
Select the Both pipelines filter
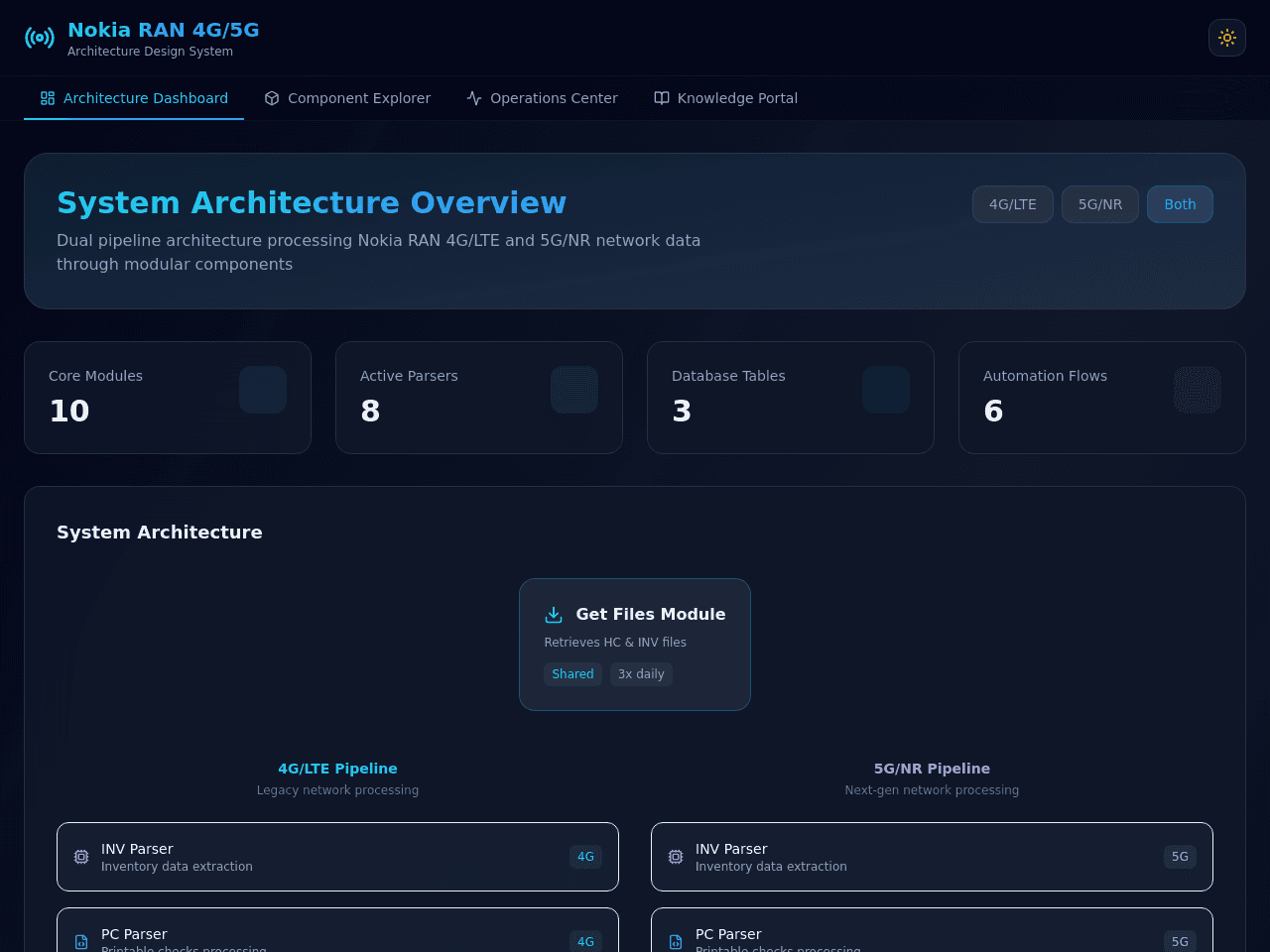tap(1180, 204)
